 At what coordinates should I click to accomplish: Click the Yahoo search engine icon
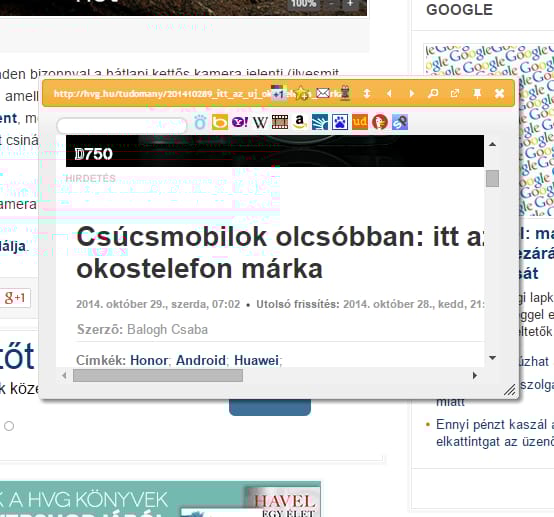240,122
